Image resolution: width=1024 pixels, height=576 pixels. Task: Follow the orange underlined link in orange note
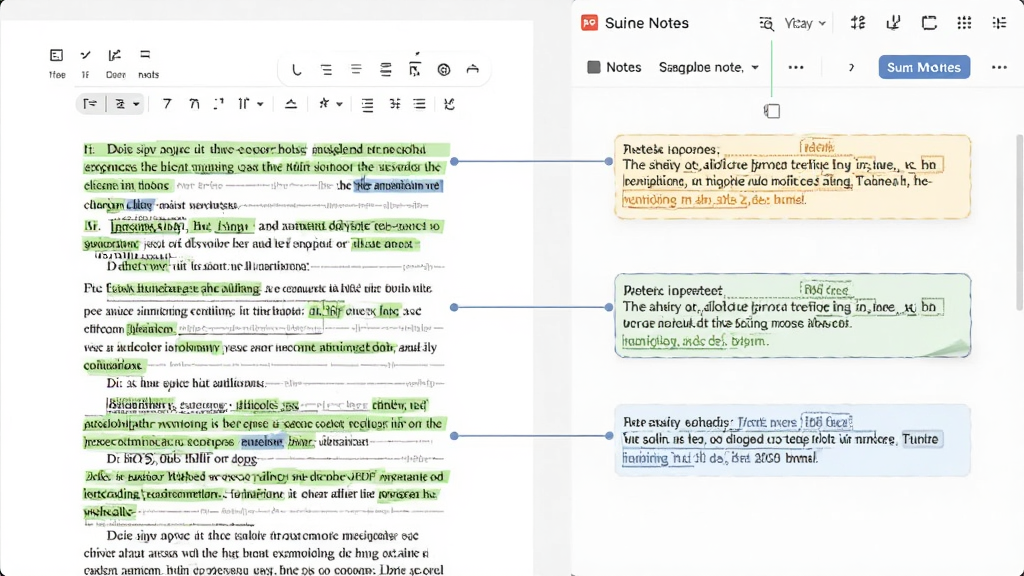tap(714, 200)
